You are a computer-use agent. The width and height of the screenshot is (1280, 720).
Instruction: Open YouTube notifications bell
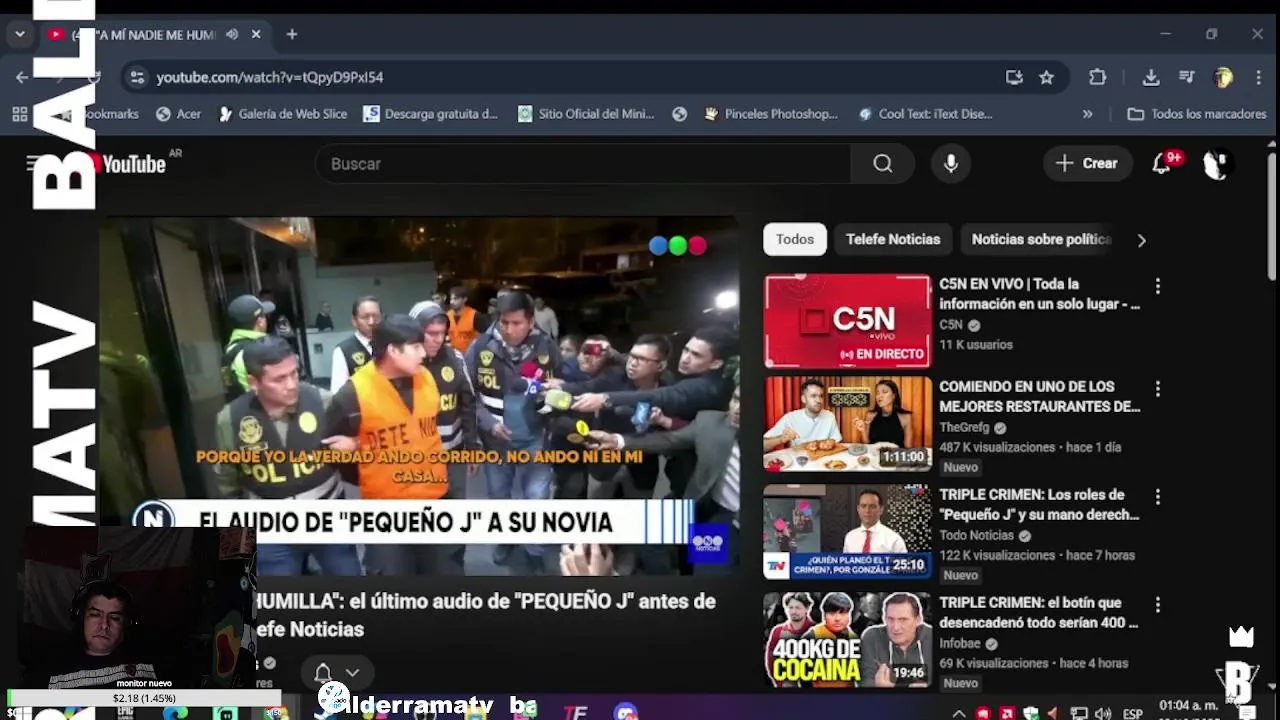point(1162,164)
